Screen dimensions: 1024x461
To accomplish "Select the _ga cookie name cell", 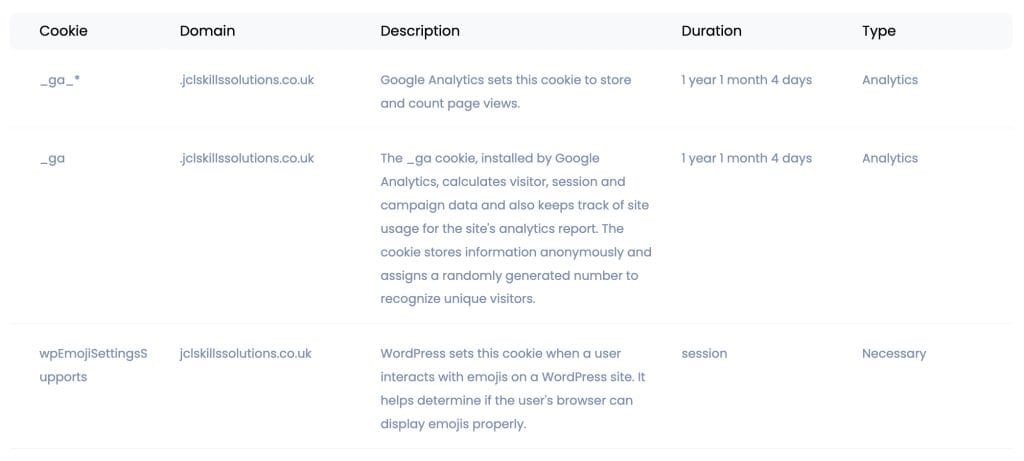I will click(x=52, y=158).
